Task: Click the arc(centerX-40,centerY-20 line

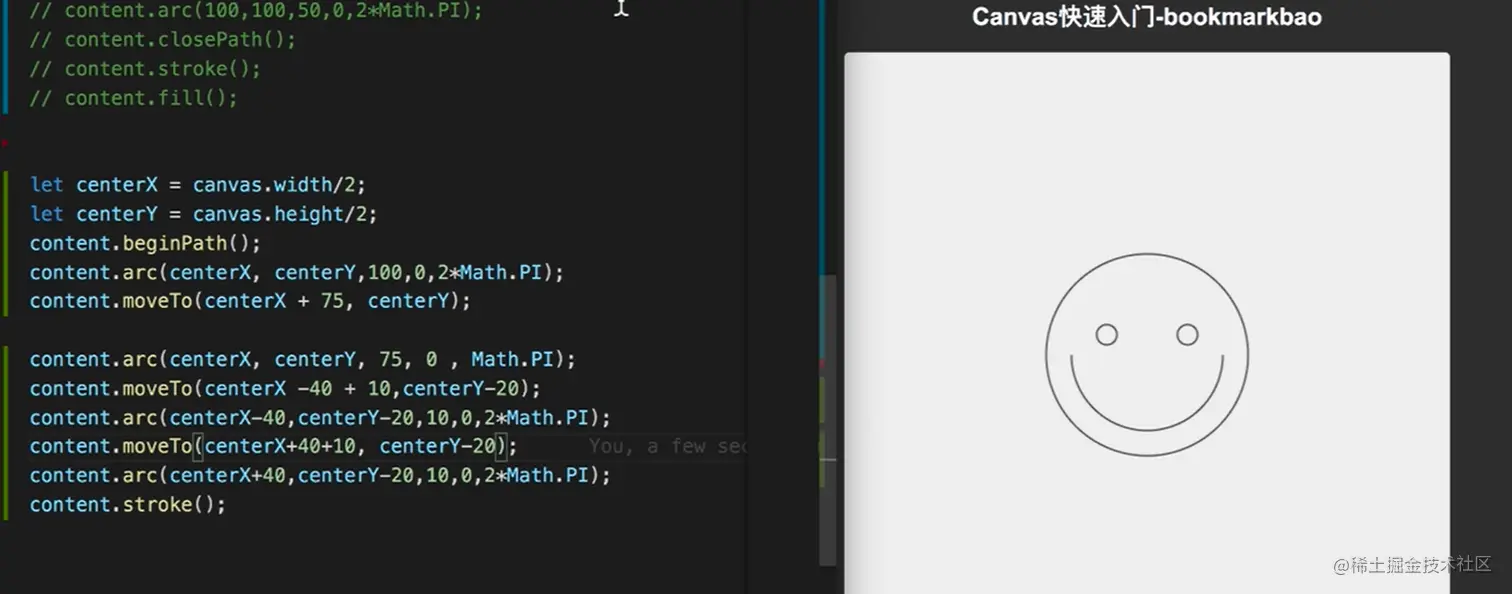Action: pos(320,417)
